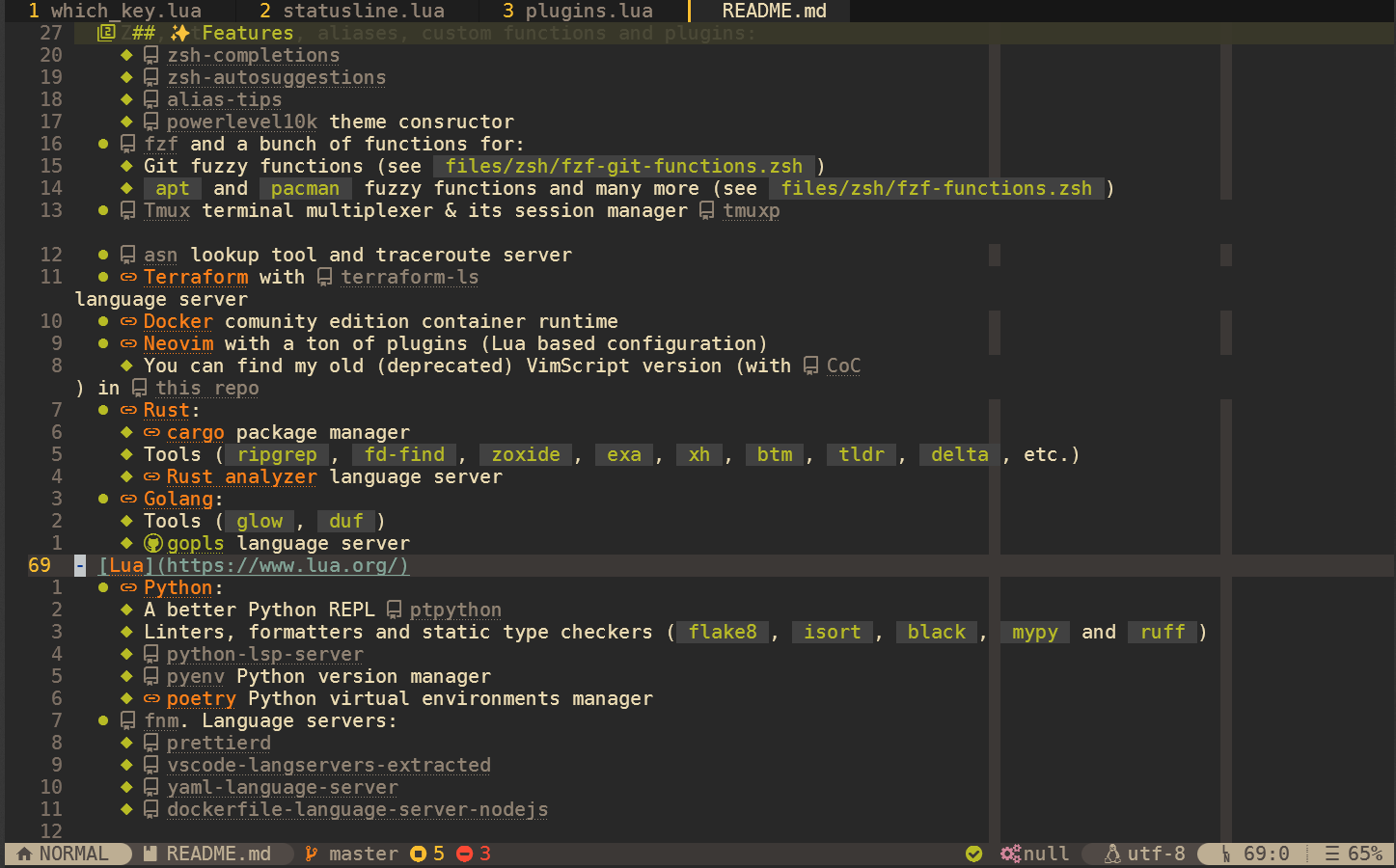Click the heading icon before the ## marker
Viewport: 1396px width, 868px height.
click(106, 33)
